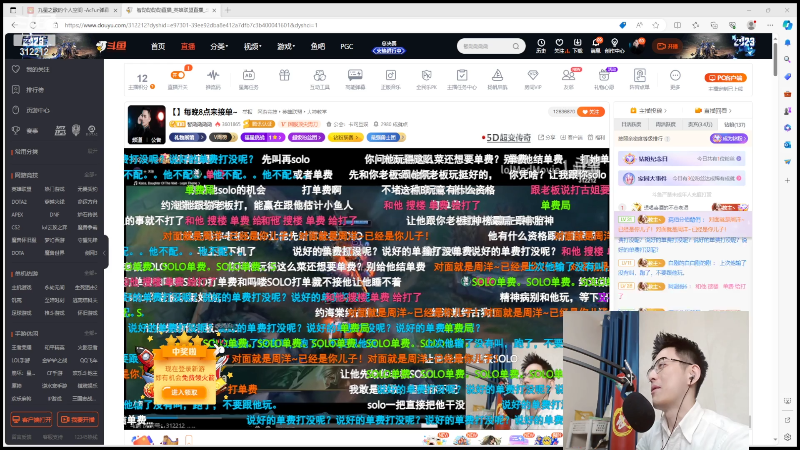Open the 鱼吧 nav item
Viewport: 800px width, 450px height.
pyautogui.click(x=318, y=46)
